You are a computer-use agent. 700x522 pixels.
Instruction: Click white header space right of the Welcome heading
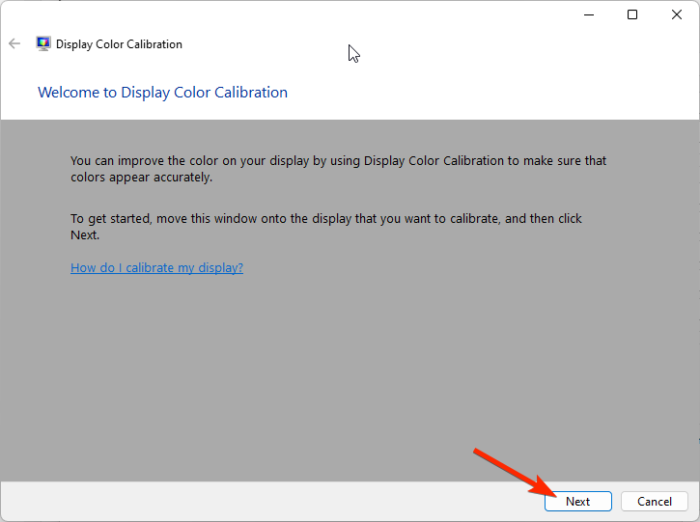480,92
